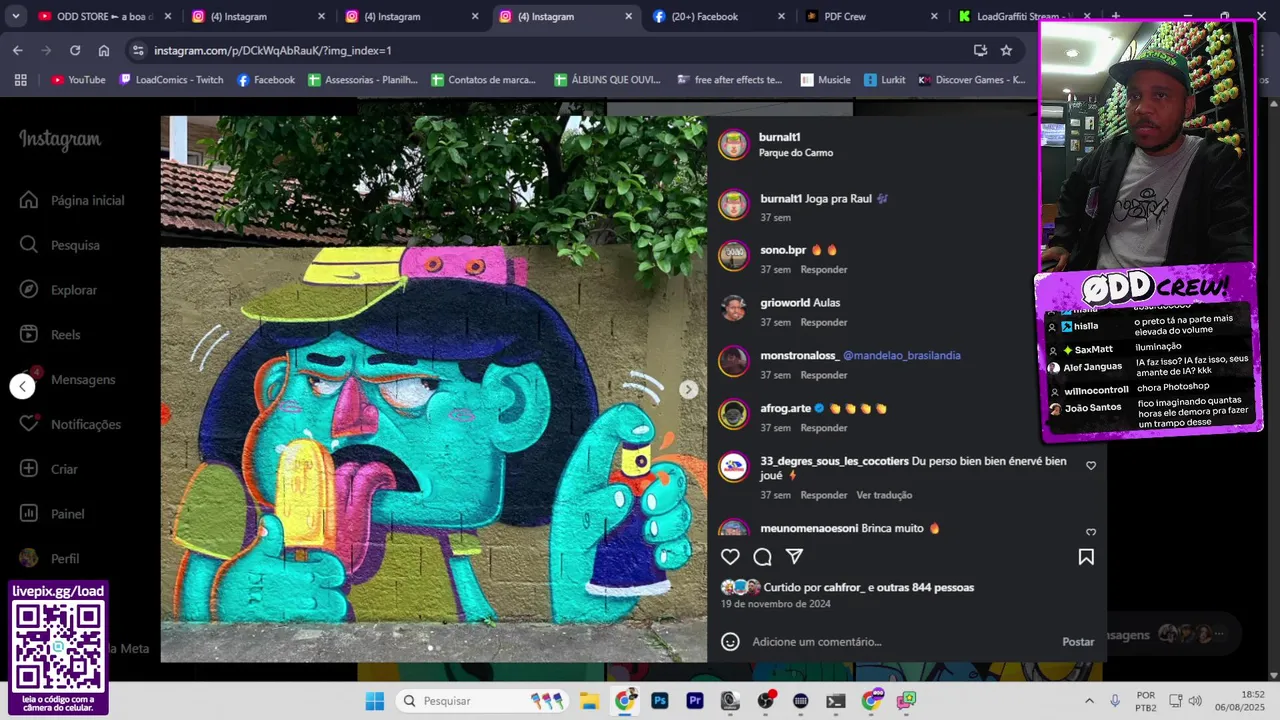Bookmark this page with the star
The width and height of the screenshot is (1280, 720).
pos(1006,50)
